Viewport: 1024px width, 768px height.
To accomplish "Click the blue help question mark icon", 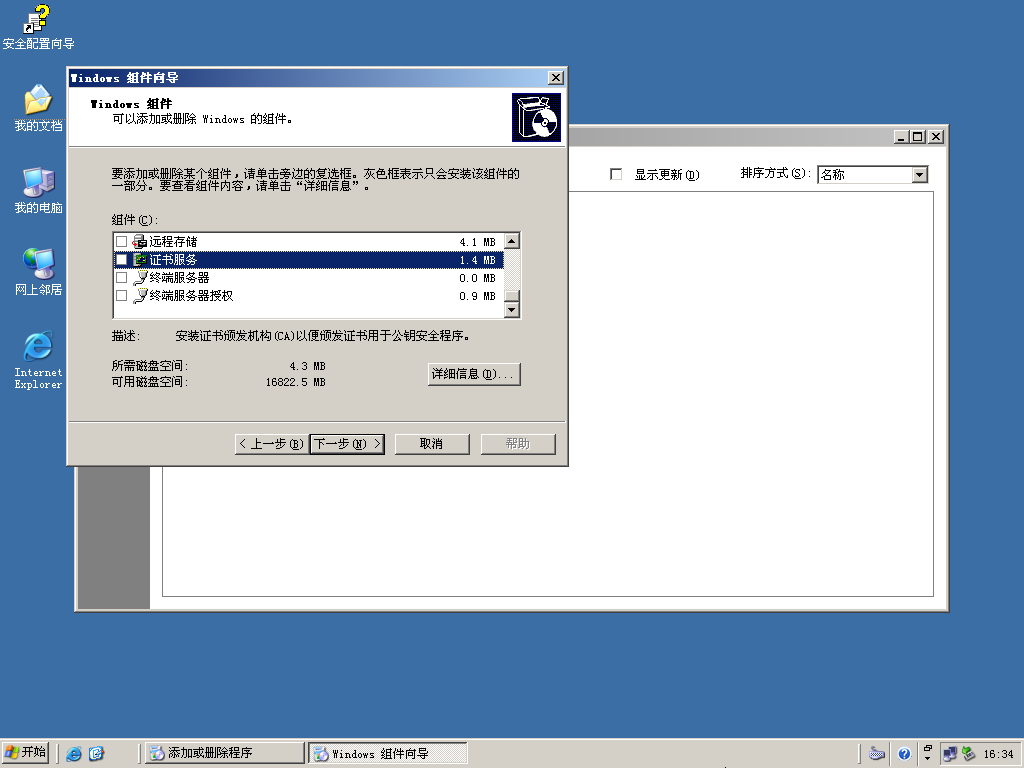I will point(904,754).
